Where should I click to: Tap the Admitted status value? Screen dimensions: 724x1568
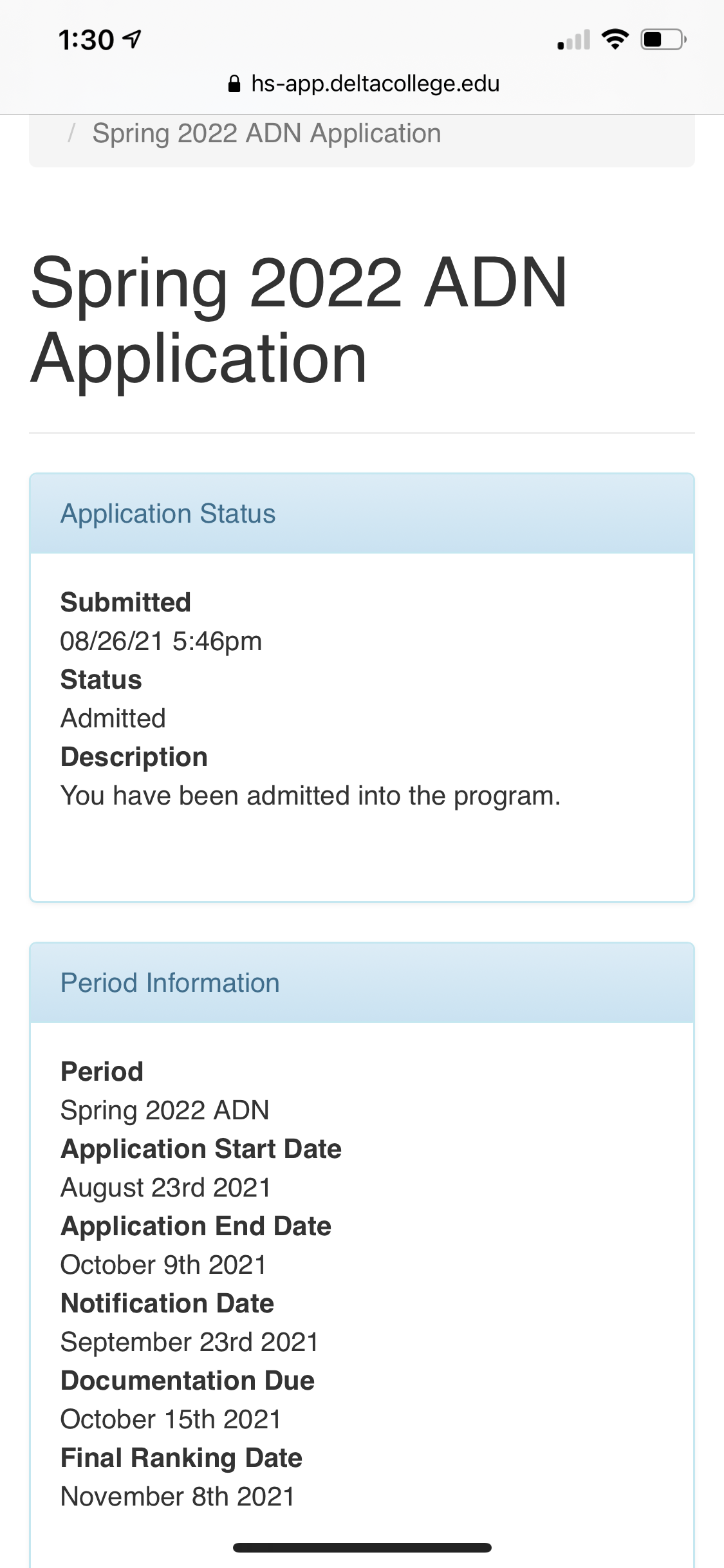113,718
